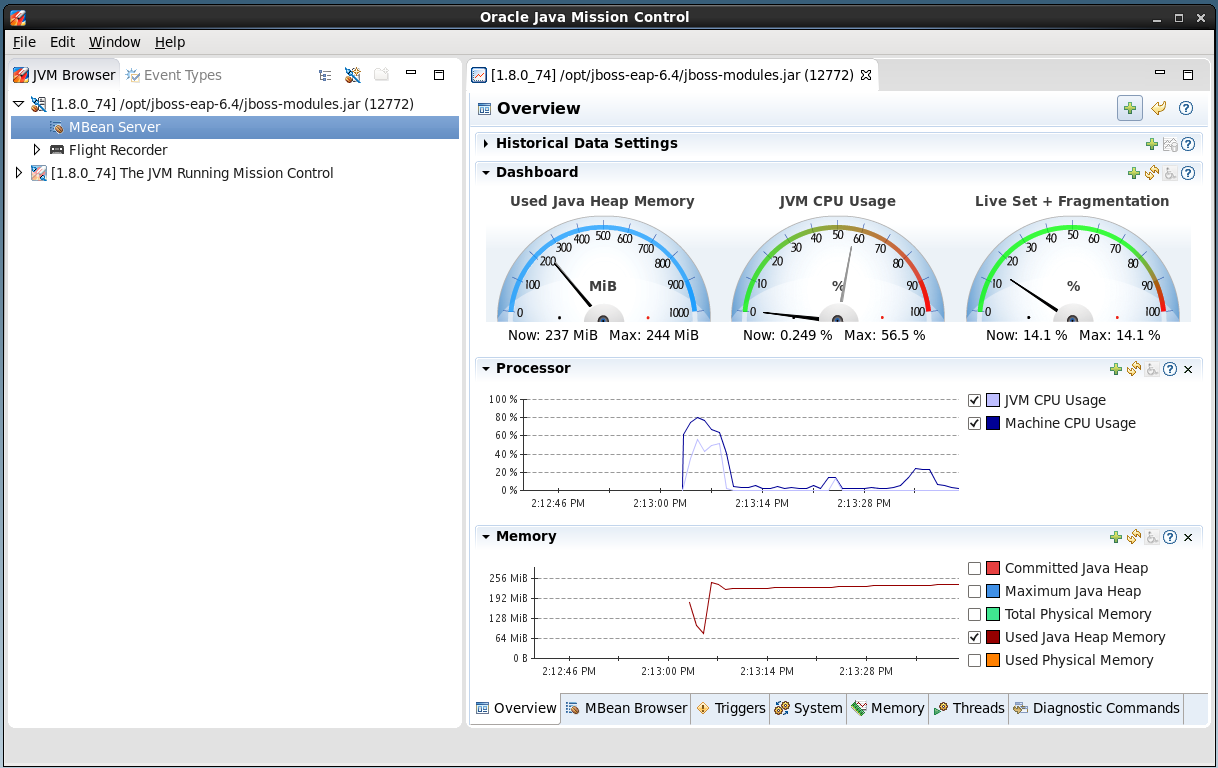Switch to the Memory bottom tab
This screenshot has width=1218, height=768.
[888, 708]
